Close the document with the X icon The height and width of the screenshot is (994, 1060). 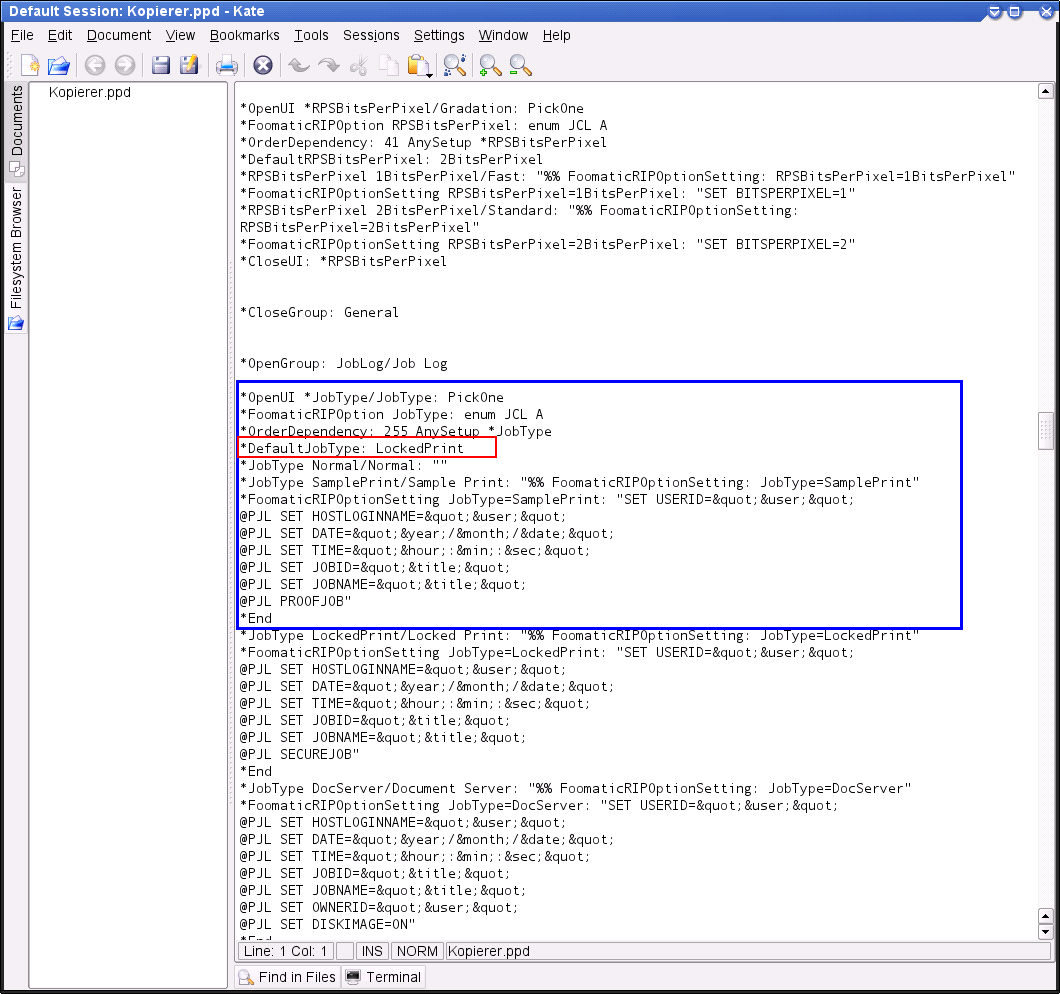[262, 66]
